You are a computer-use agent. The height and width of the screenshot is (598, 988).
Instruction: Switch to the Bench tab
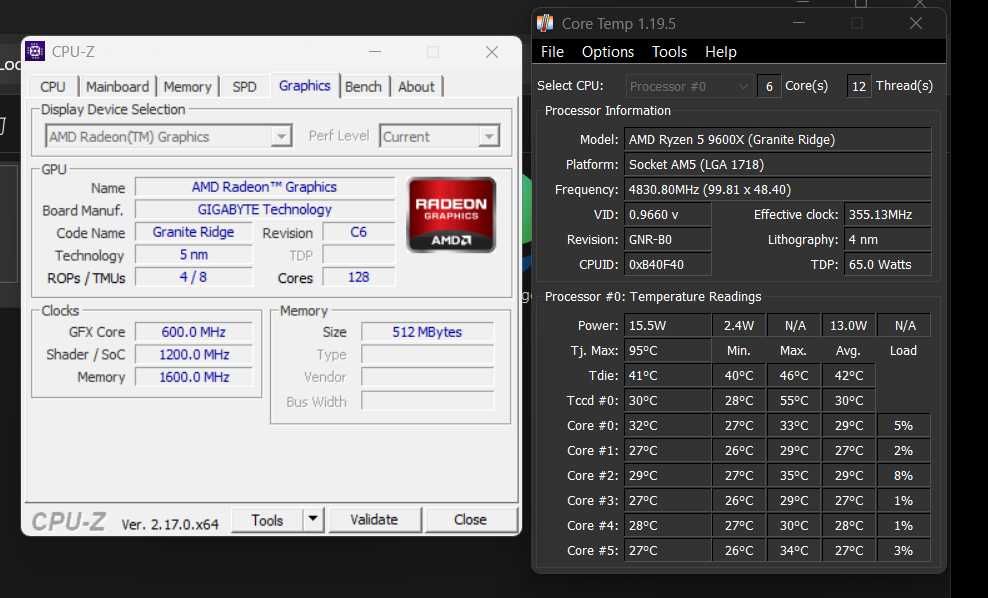pos(364,87)
